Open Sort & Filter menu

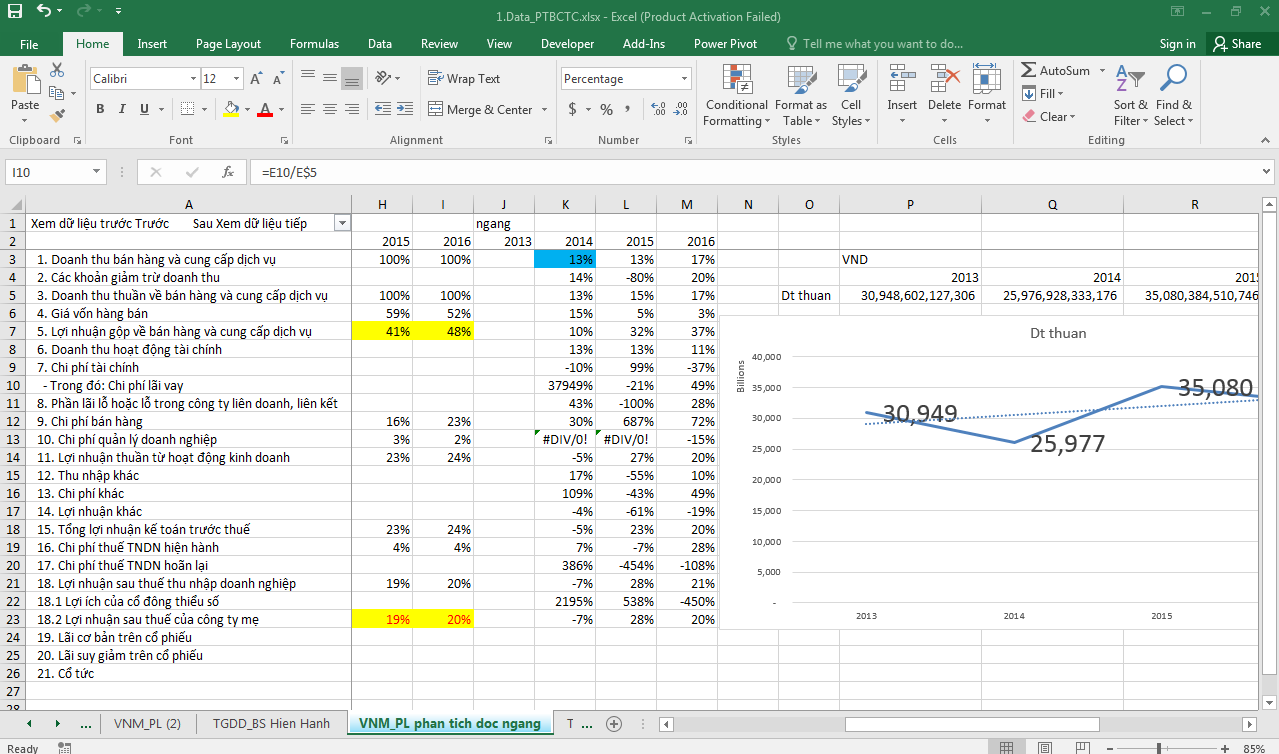(1130, 96)
